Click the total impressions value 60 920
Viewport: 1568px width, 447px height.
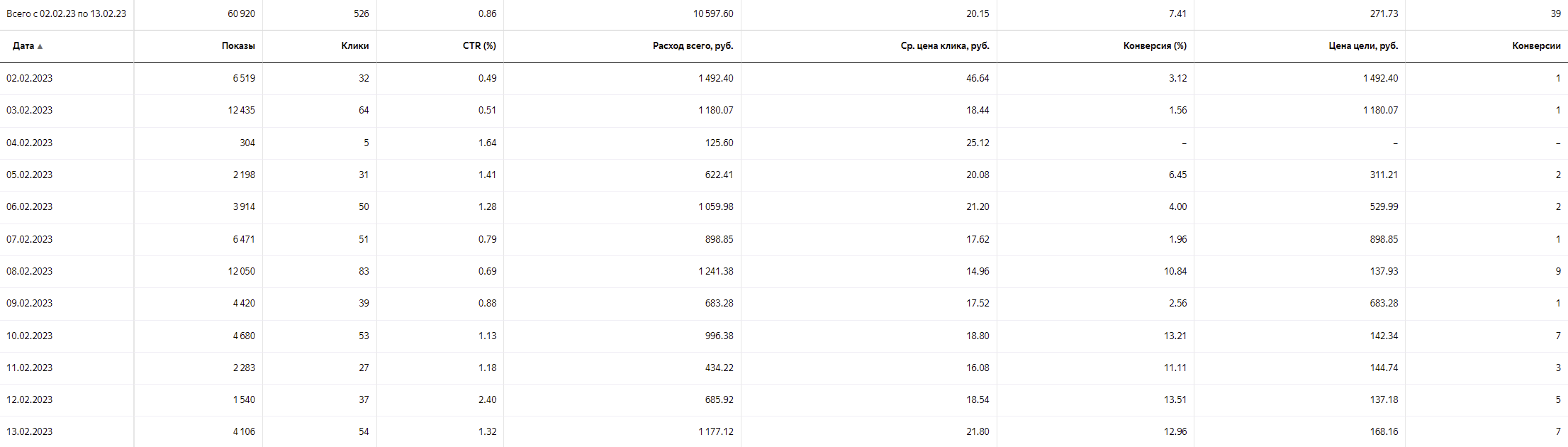[x=241, y=14]
